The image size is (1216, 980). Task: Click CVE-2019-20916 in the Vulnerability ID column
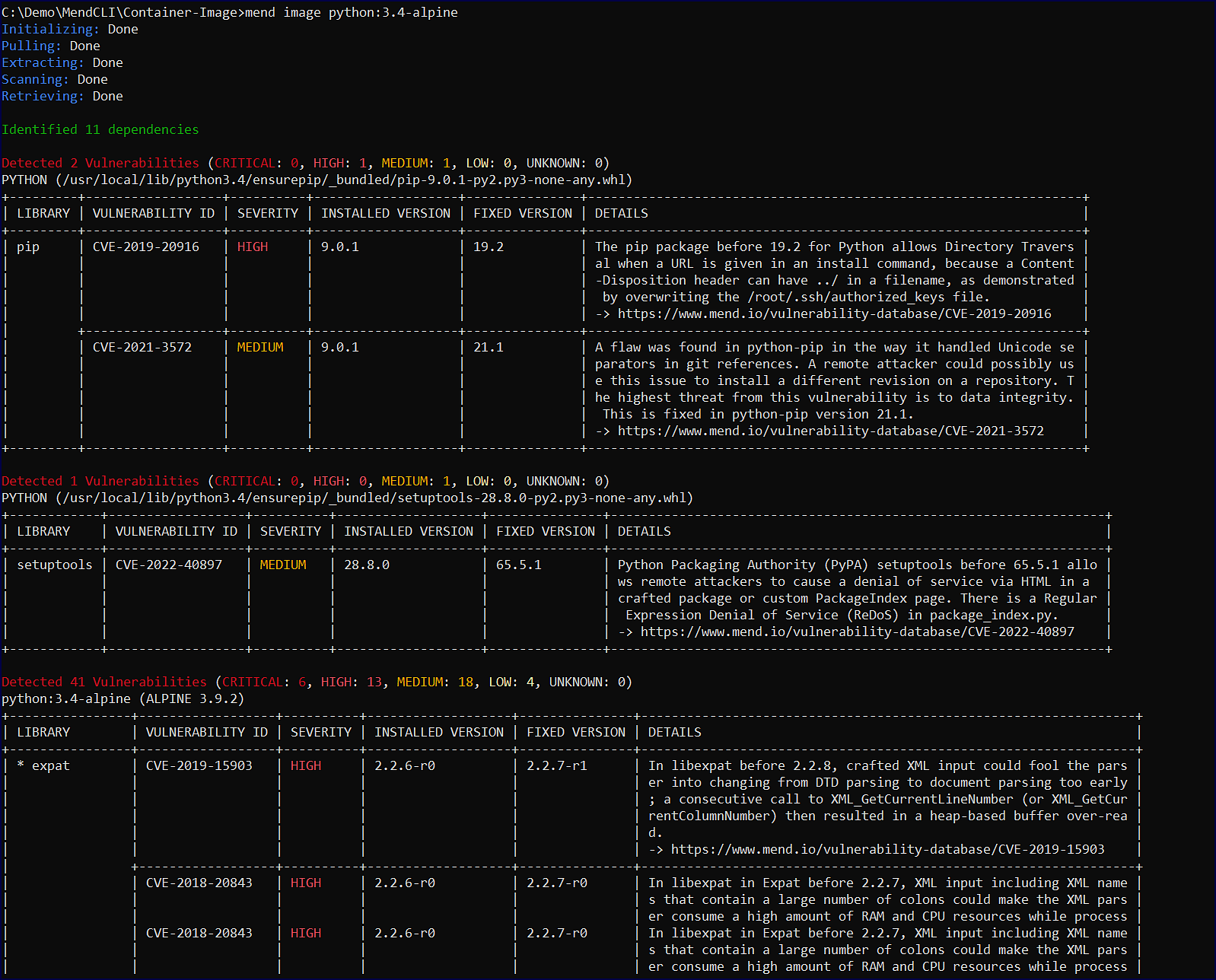(146, 247)
